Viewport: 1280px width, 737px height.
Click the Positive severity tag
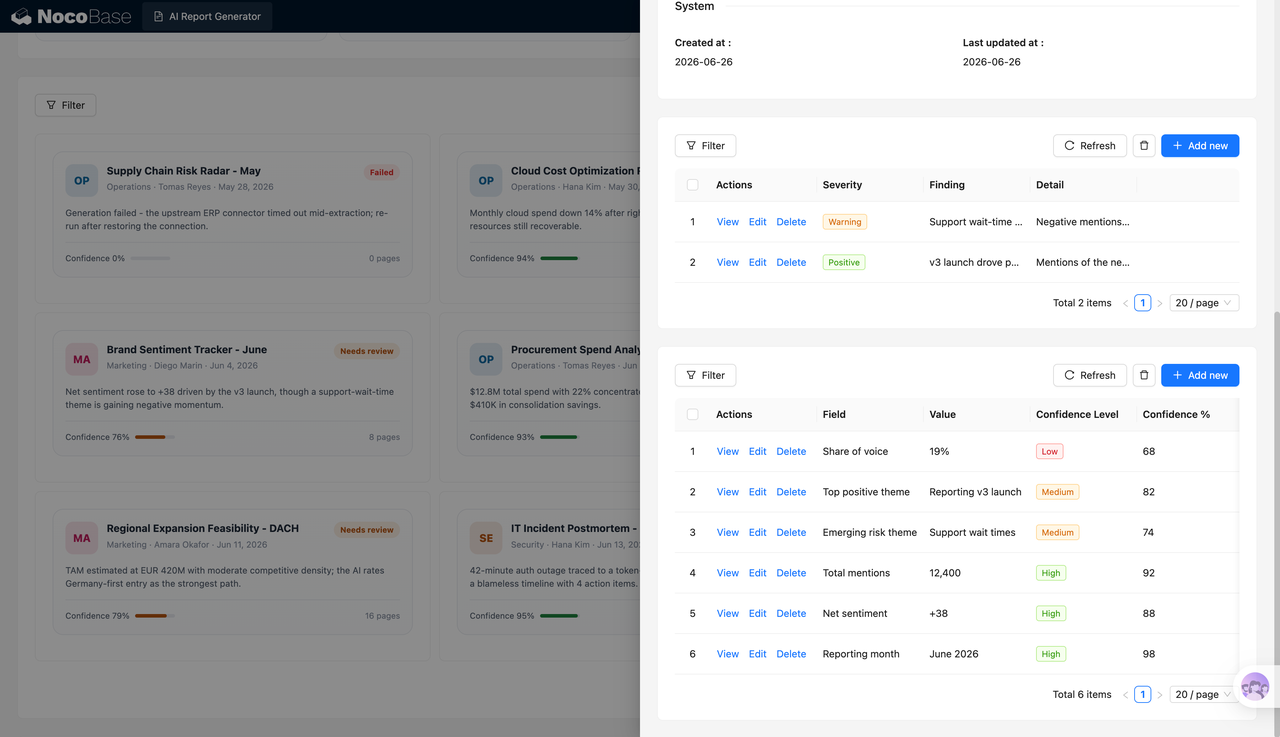[x=843, y=262]
